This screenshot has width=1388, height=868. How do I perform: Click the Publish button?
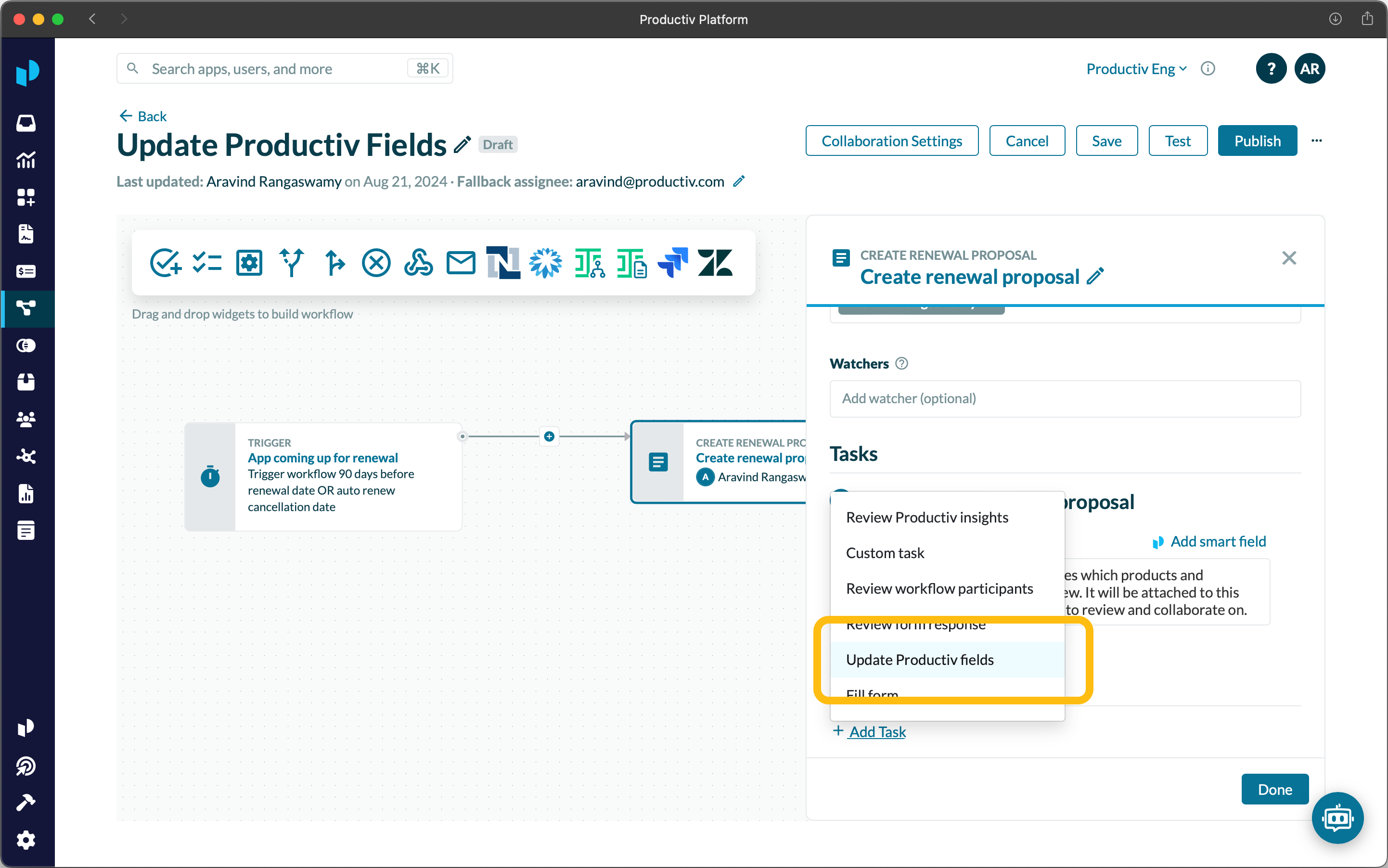click(1257, 140)
